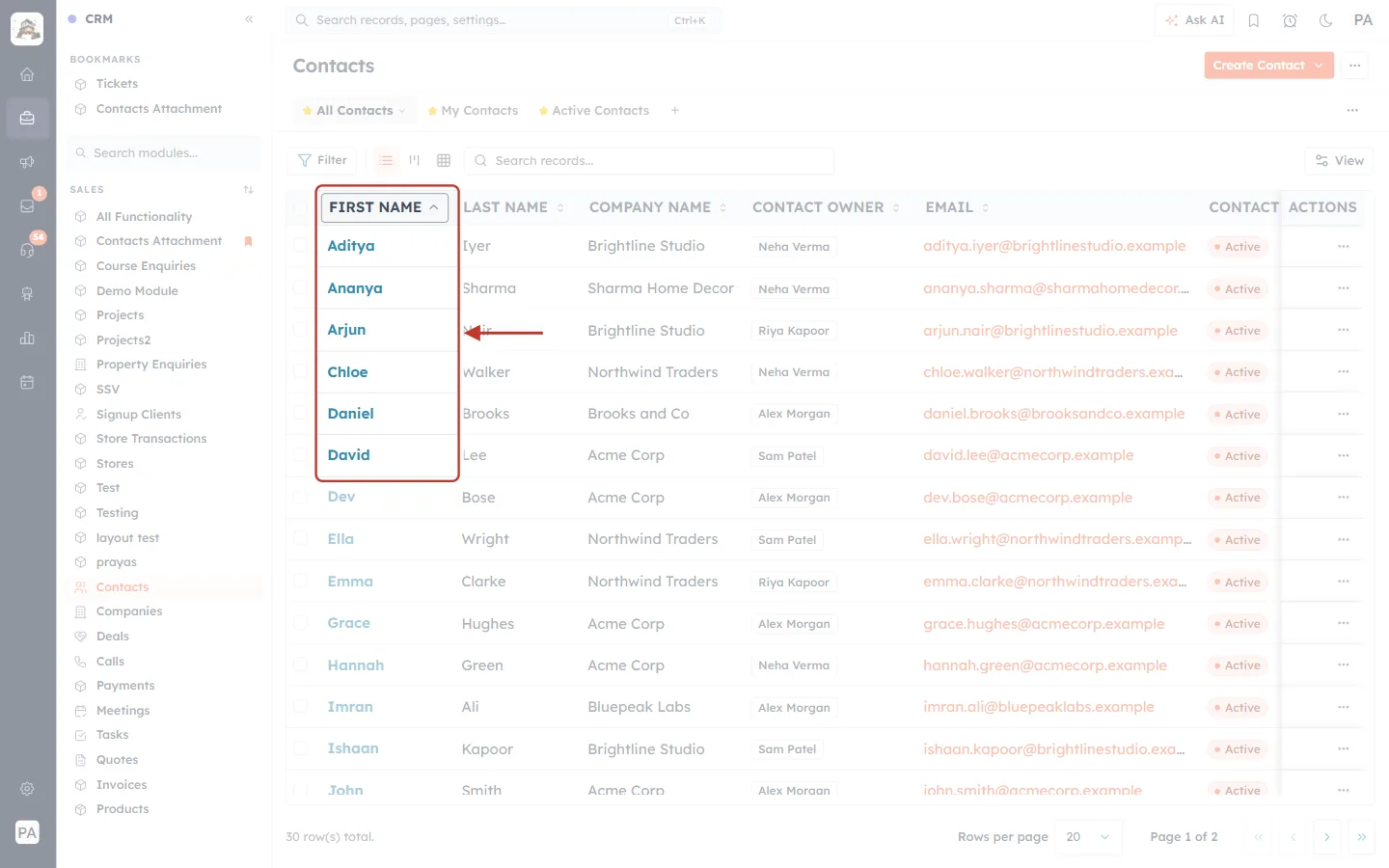Open the megaphone marketing icon in rail
This screenshot has height=868, width=1389.
click(x=27, y=162)
